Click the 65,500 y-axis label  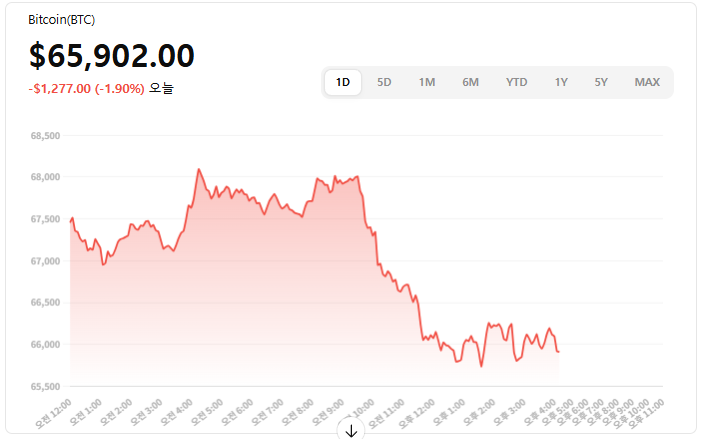coord(45,386)
